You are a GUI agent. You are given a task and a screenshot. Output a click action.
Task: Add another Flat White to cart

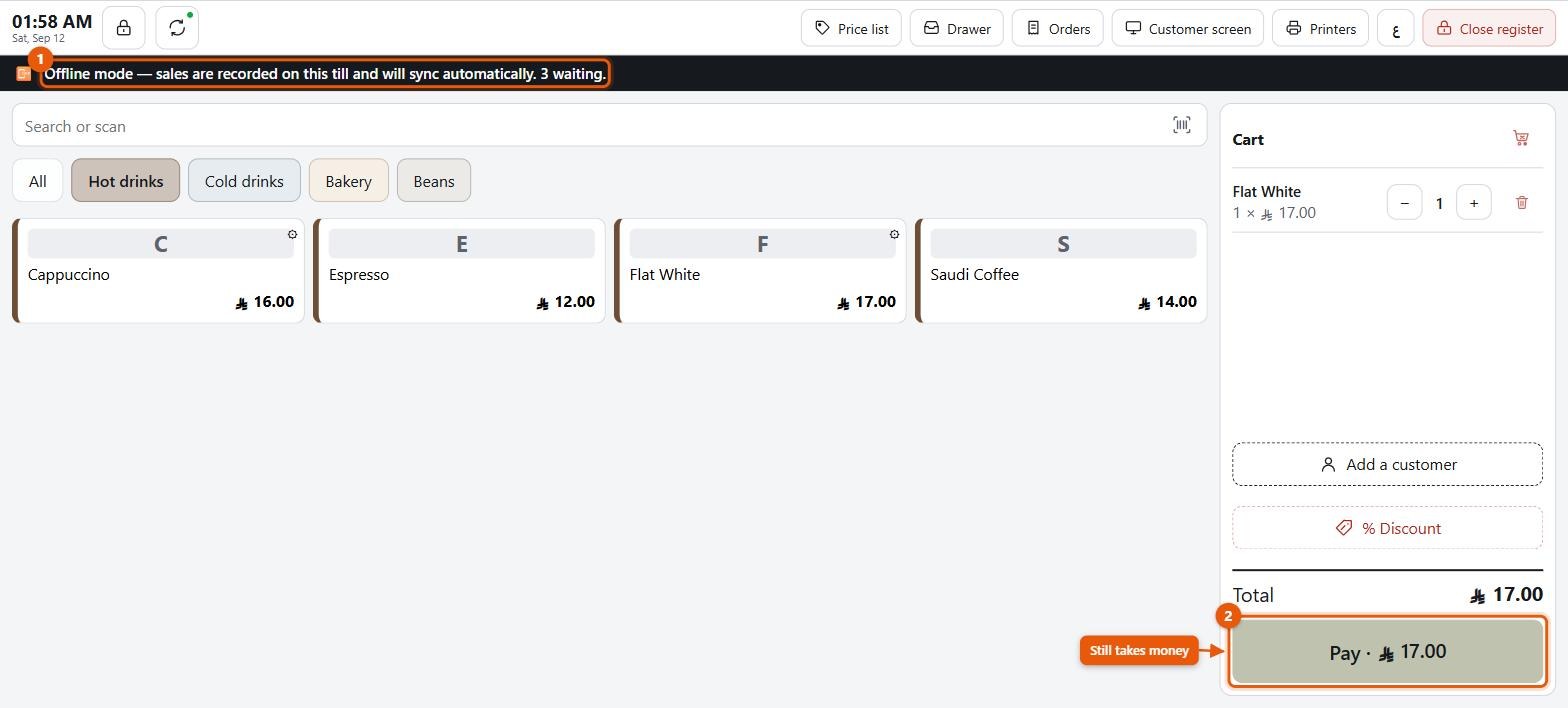click(x=760, y=270)
